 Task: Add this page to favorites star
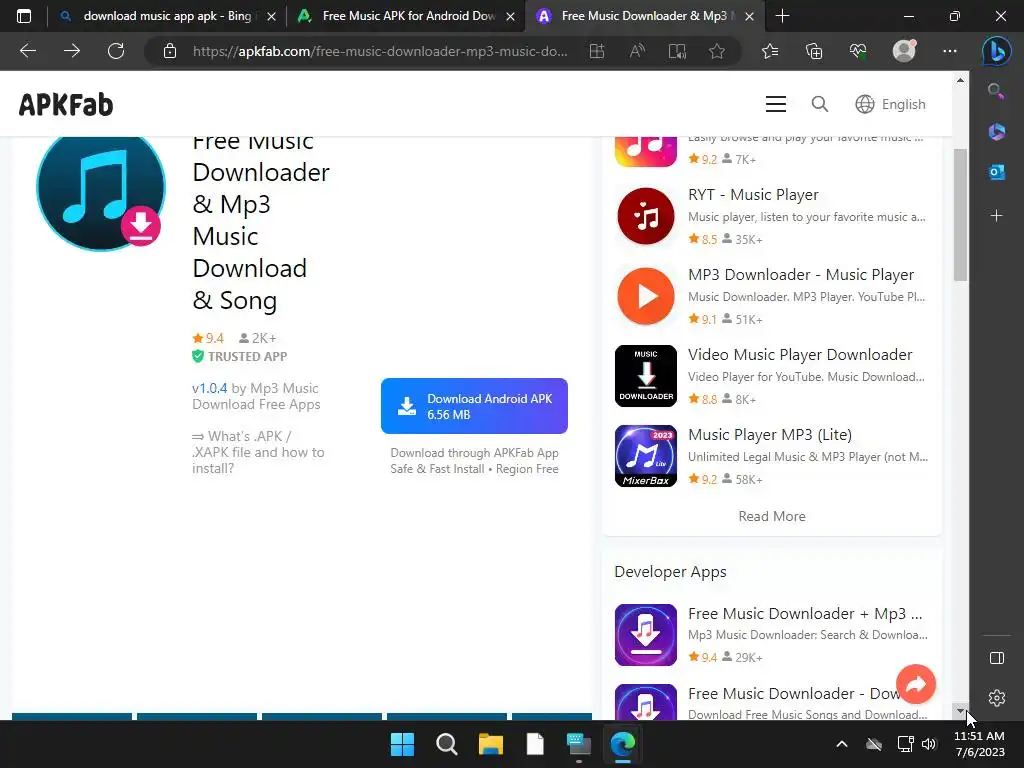click(717, 51)
